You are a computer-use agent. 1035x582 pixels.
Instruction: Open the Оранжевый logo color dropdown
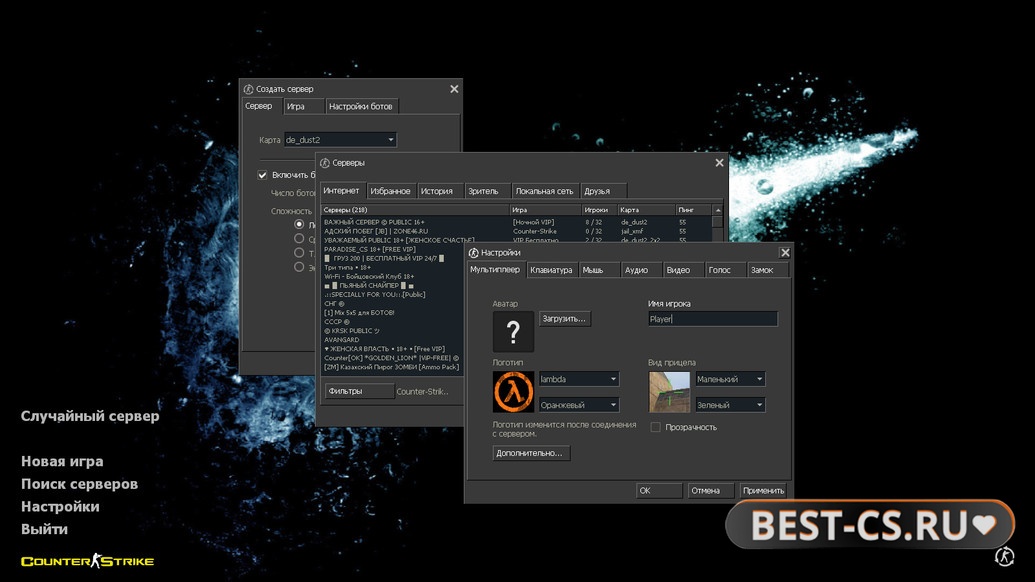579,404
